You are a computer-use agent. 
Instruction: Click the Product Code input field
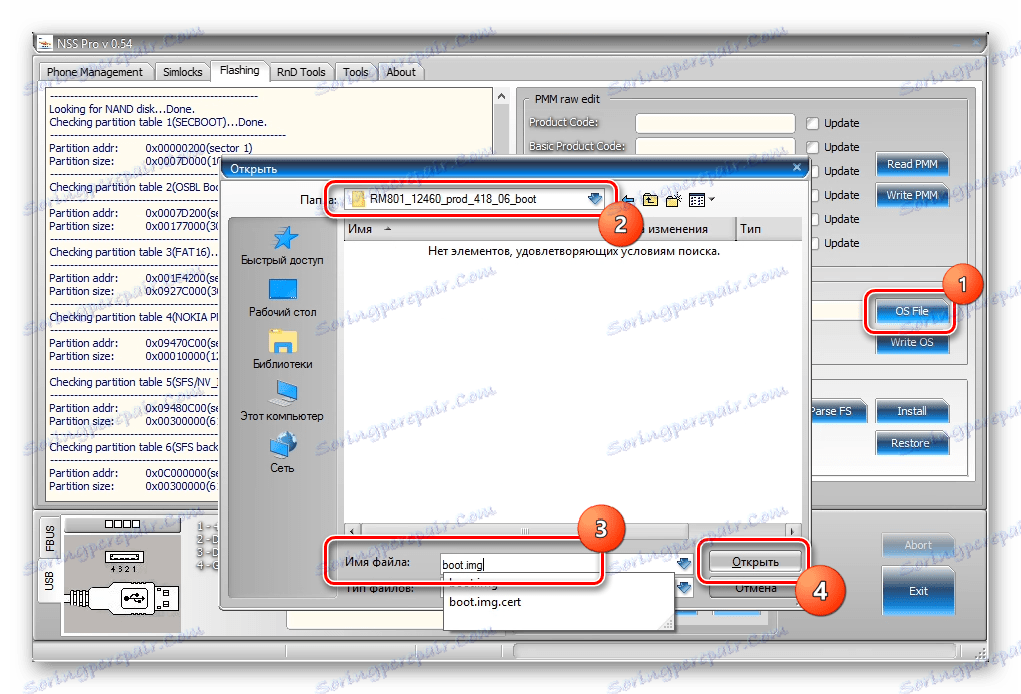click(x=715, y=123)
